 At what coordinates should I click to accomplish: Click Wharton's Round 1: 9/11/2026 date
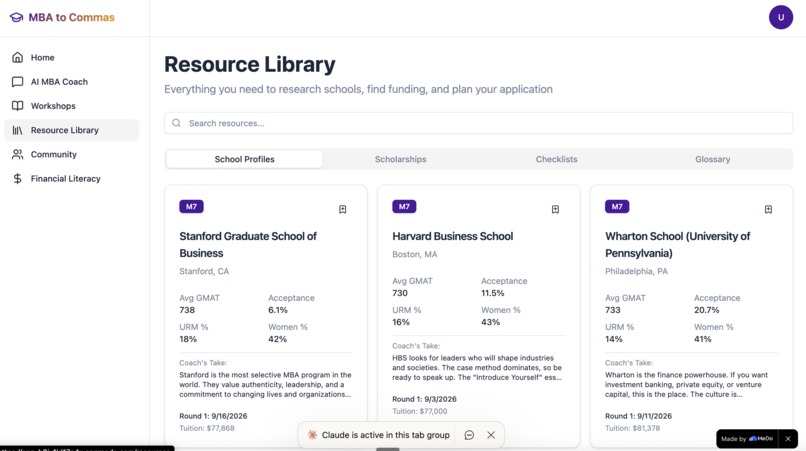(638, 416)
